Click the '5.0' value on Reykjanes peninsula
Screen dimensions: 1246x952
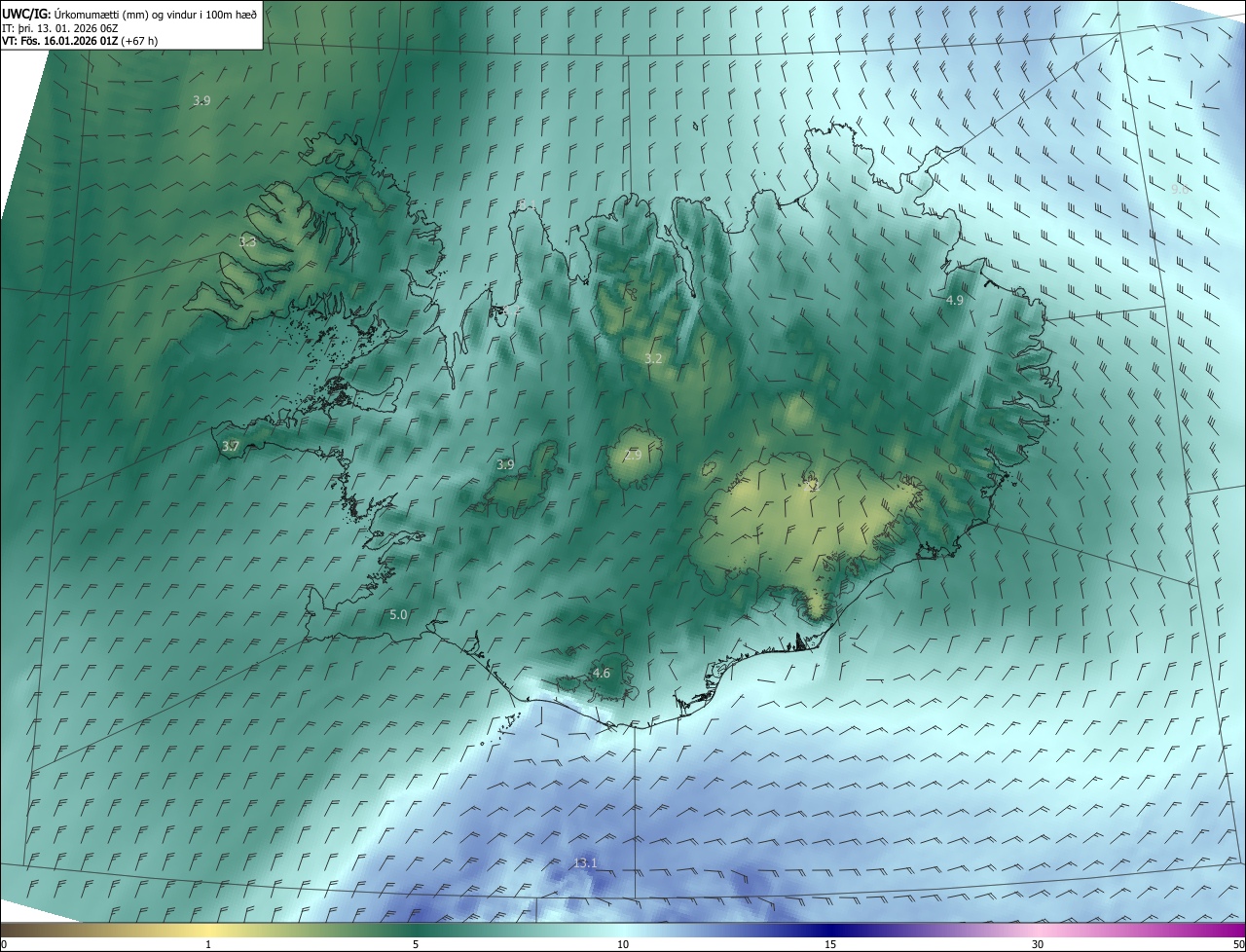pos(398,615)
